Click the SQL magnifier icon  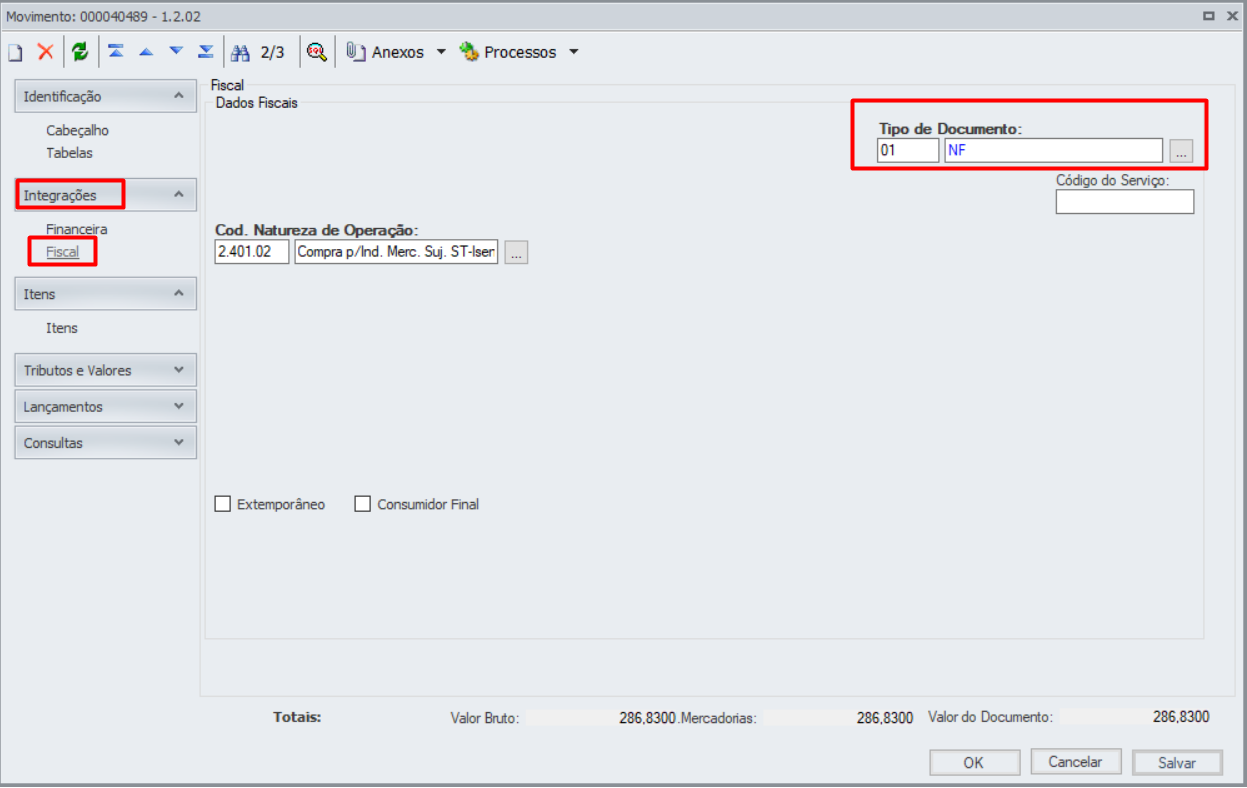pos(316,52)
